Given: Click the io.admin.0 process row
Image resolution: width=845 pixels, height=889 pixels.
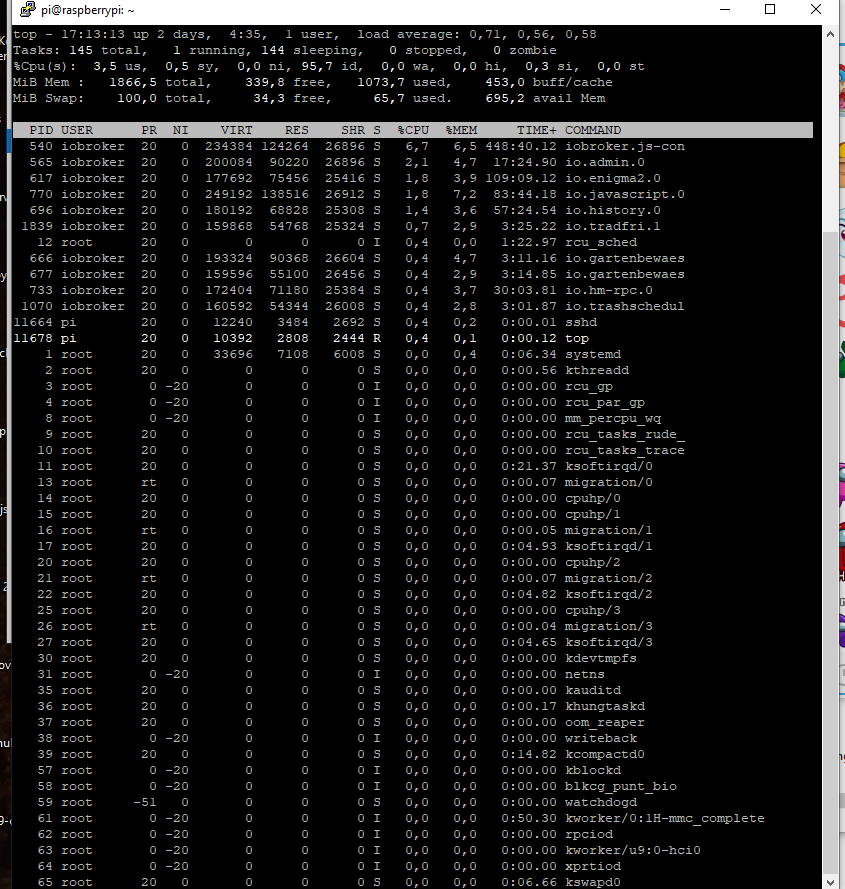Looking at the screenshot, I should (413, 162).
